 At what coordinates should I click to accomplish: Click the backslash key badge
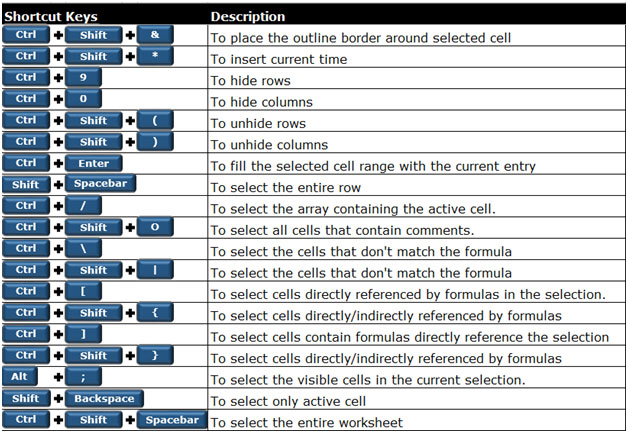click(x=83, y=248)
